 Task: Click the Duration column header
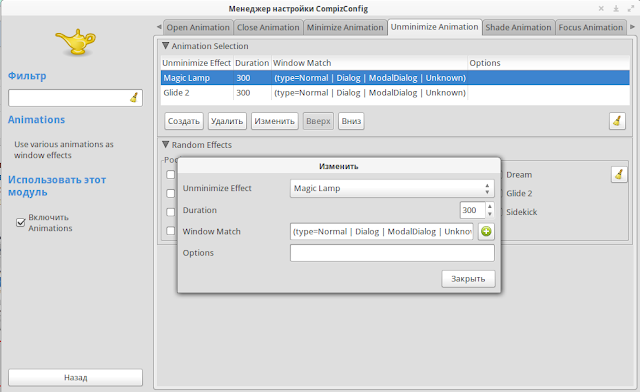(x=252, y=63)
